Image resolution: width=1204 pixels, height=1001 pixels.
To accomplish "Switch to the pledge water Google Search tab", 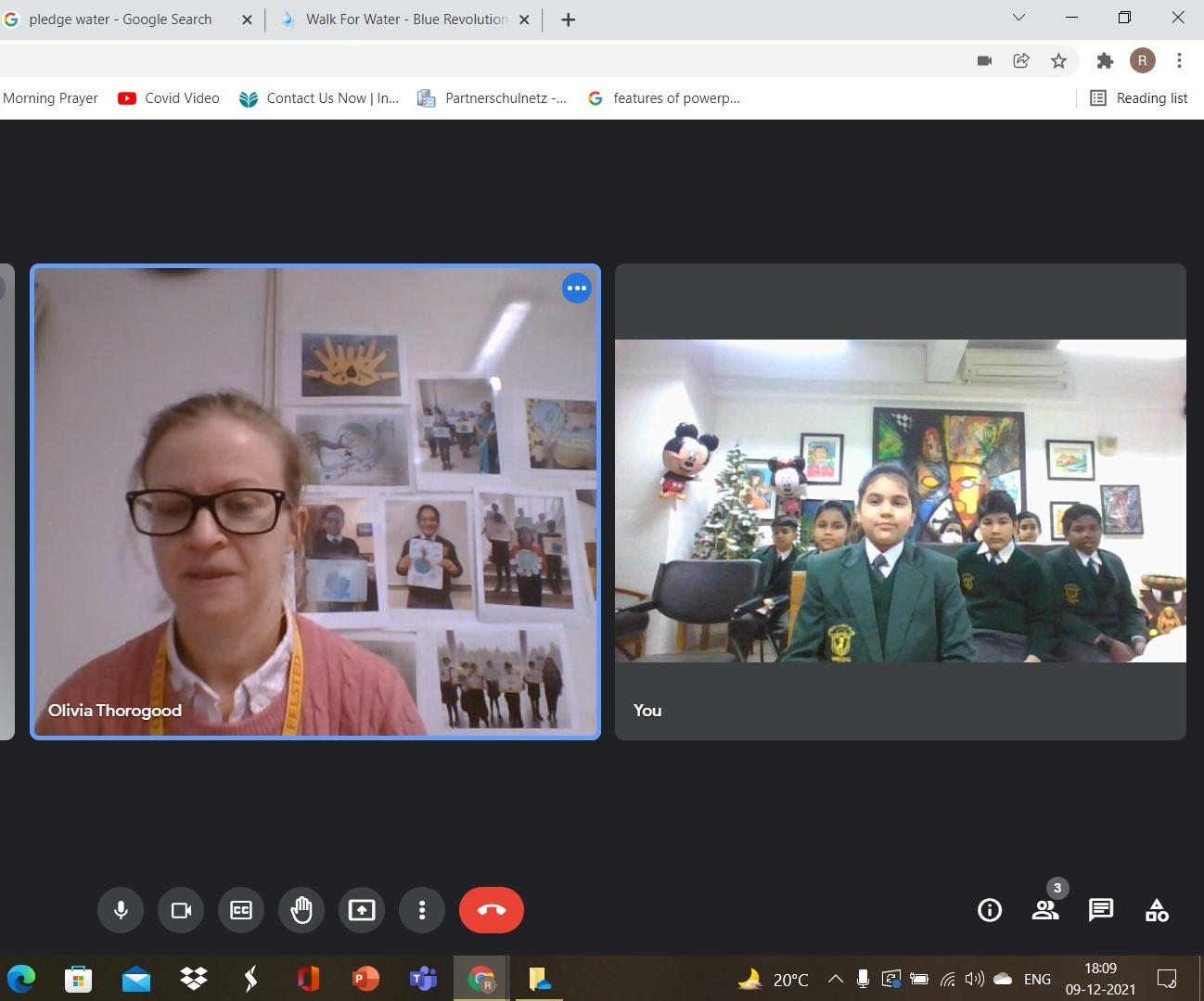I will click(121, 19).
